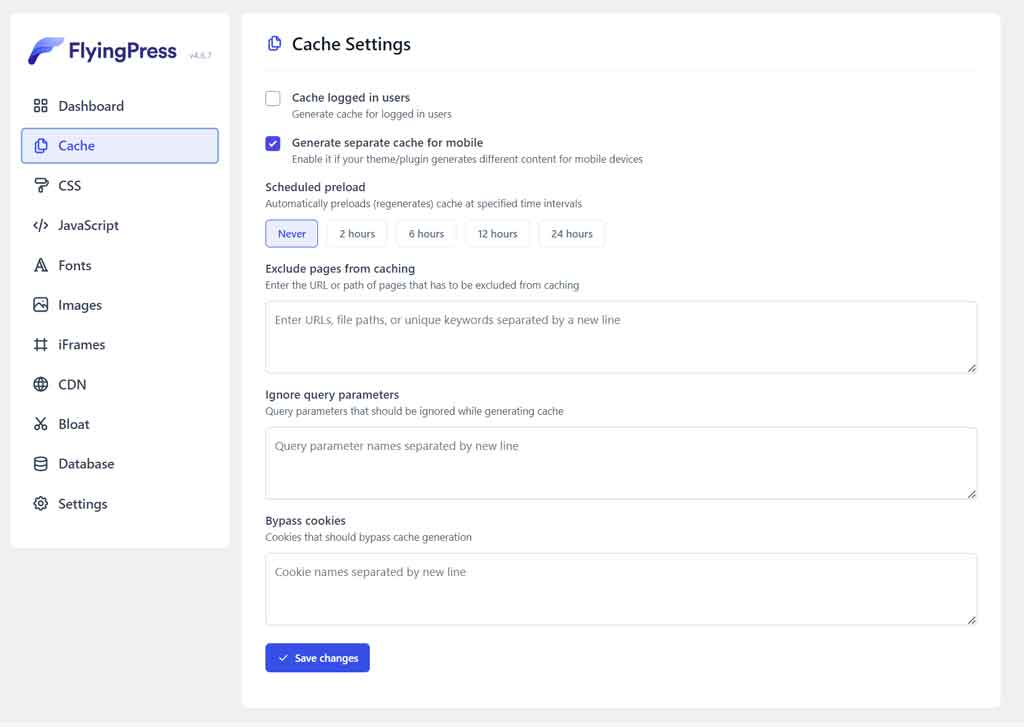Click the iFrames hash icon
This screenshot has height=727, width=1024.
pos(41,345)
